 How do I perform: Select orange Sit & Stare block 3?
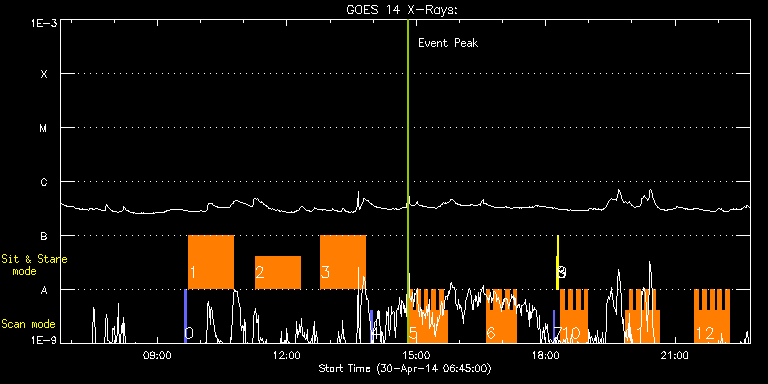pos(343,263)
